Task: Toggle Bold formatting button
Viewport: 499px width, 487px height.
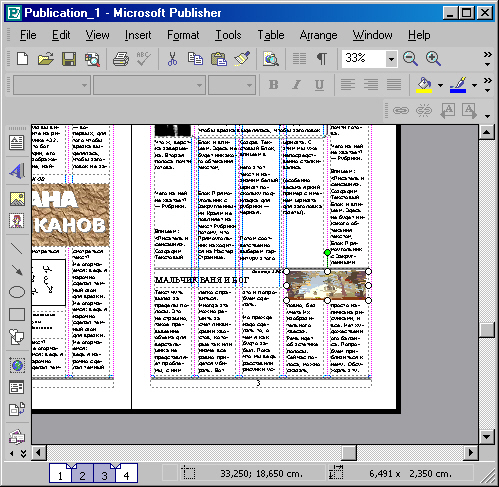Action: click(x=274, y=85)
